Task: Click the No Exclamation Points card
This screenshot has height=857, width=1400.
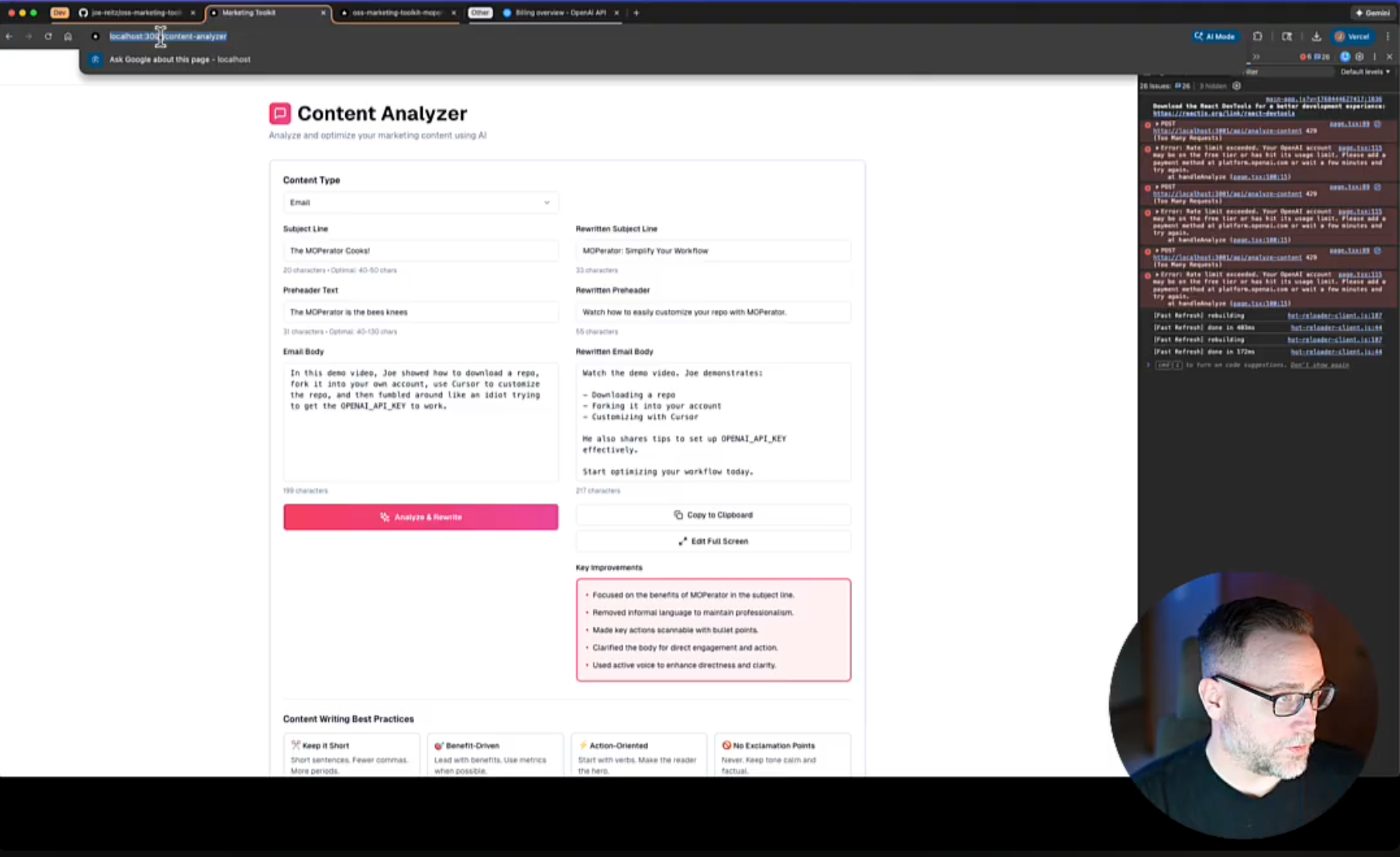Action: click(x=782, y=755)
